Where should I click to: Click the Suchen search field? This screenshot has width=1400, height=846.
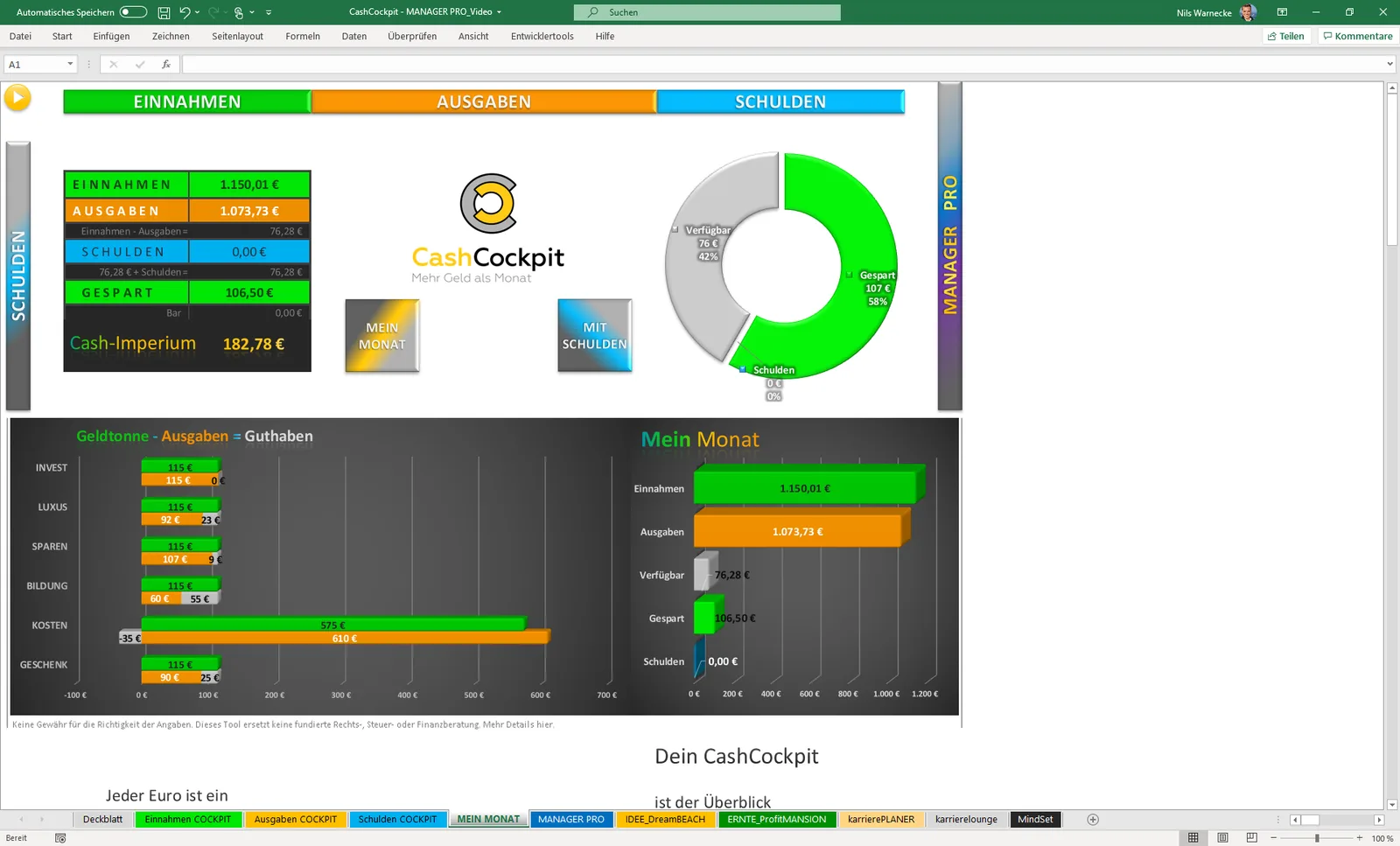click(707, 12)
